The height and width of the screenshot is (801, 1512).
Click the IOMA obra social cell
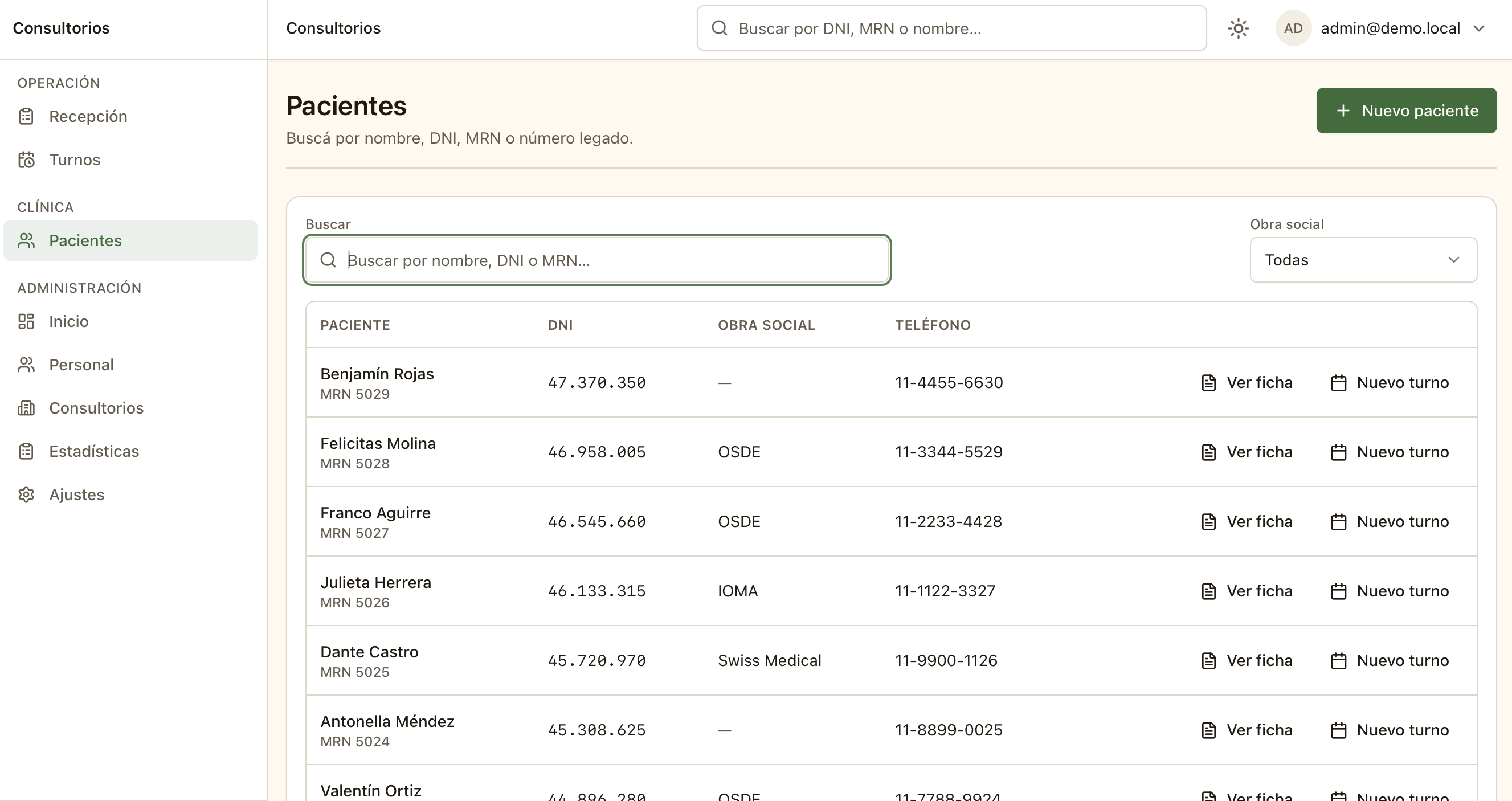point(738,591)
